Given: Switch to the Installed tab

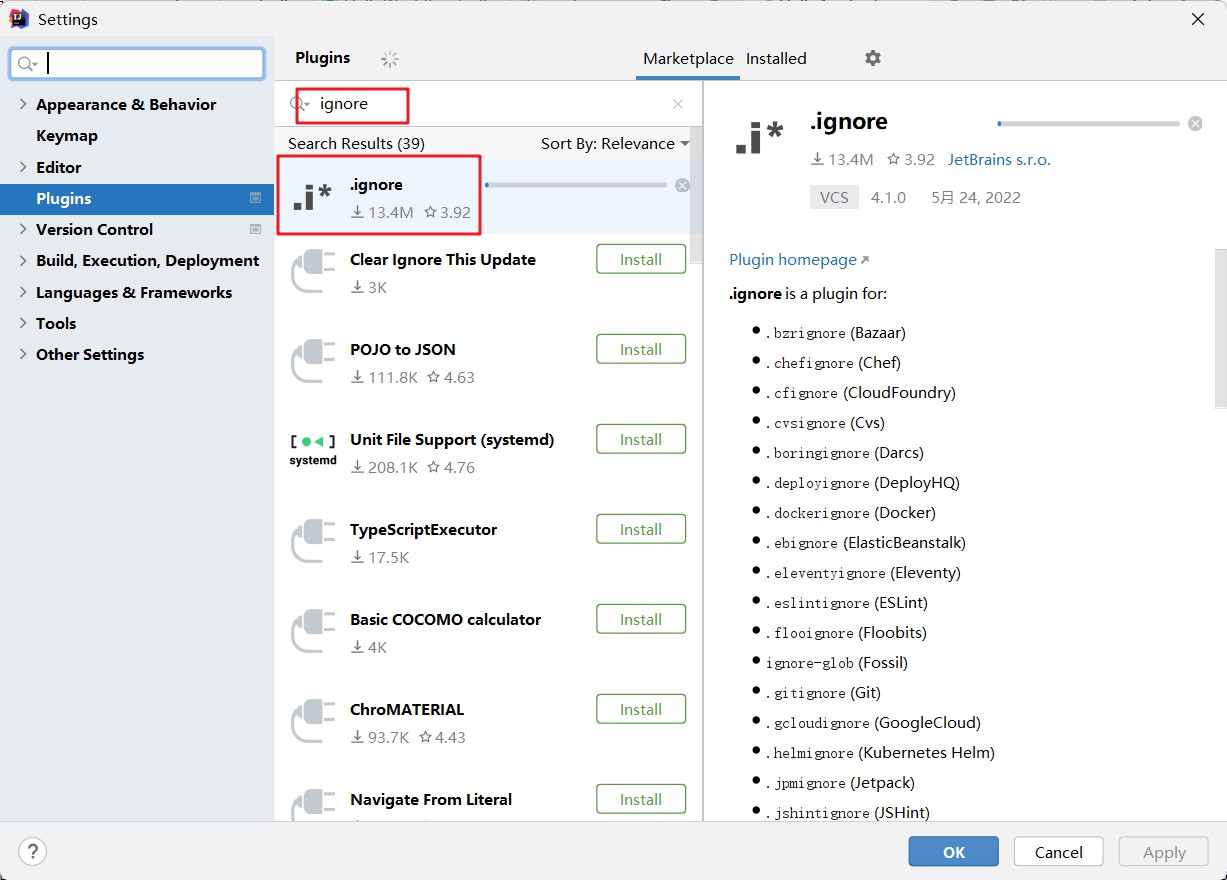Looking at the screenshot, I should tap(776, 59).
